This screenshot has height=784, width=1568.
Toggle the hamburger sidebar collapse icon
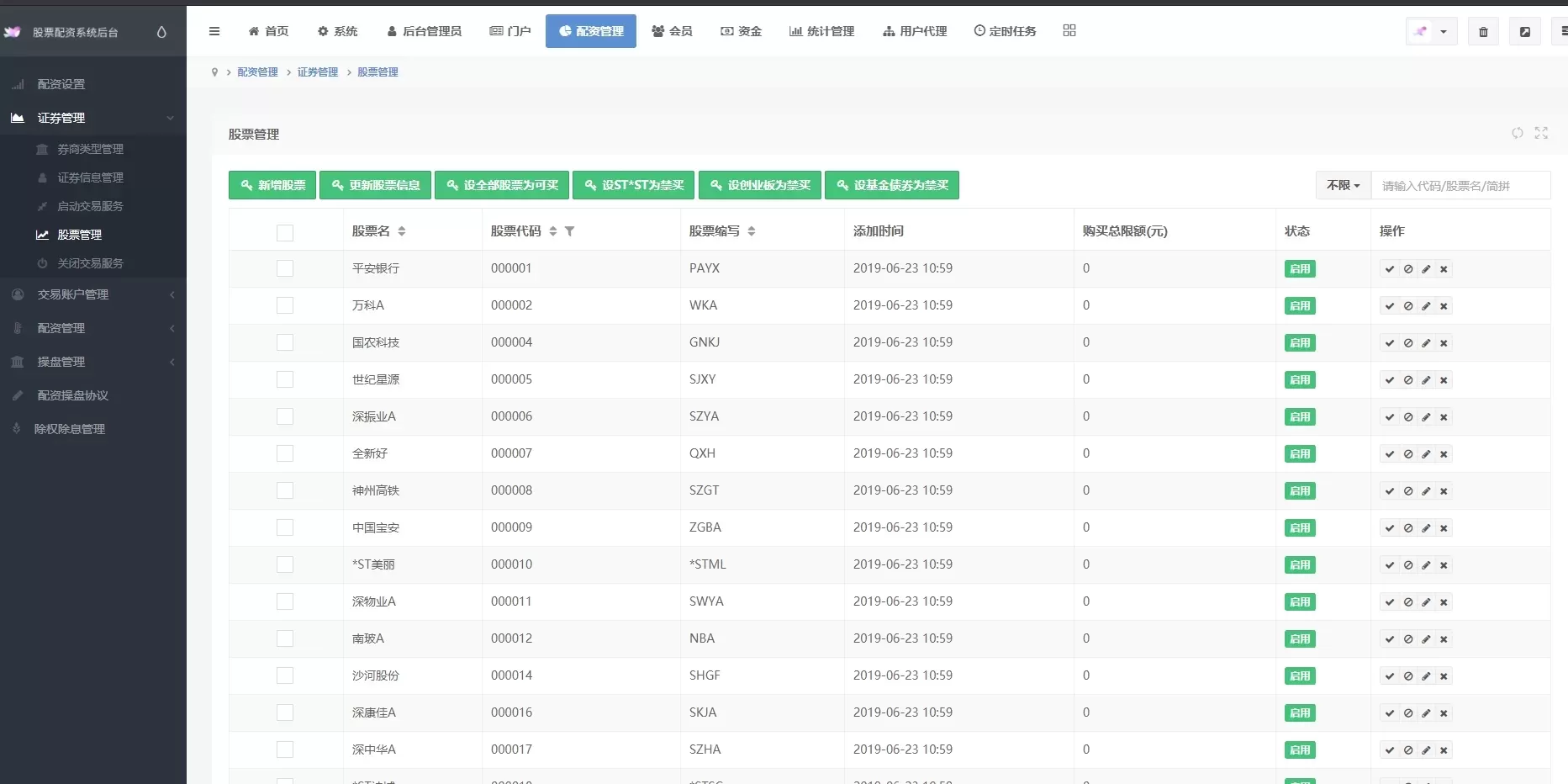coord(214,31)
